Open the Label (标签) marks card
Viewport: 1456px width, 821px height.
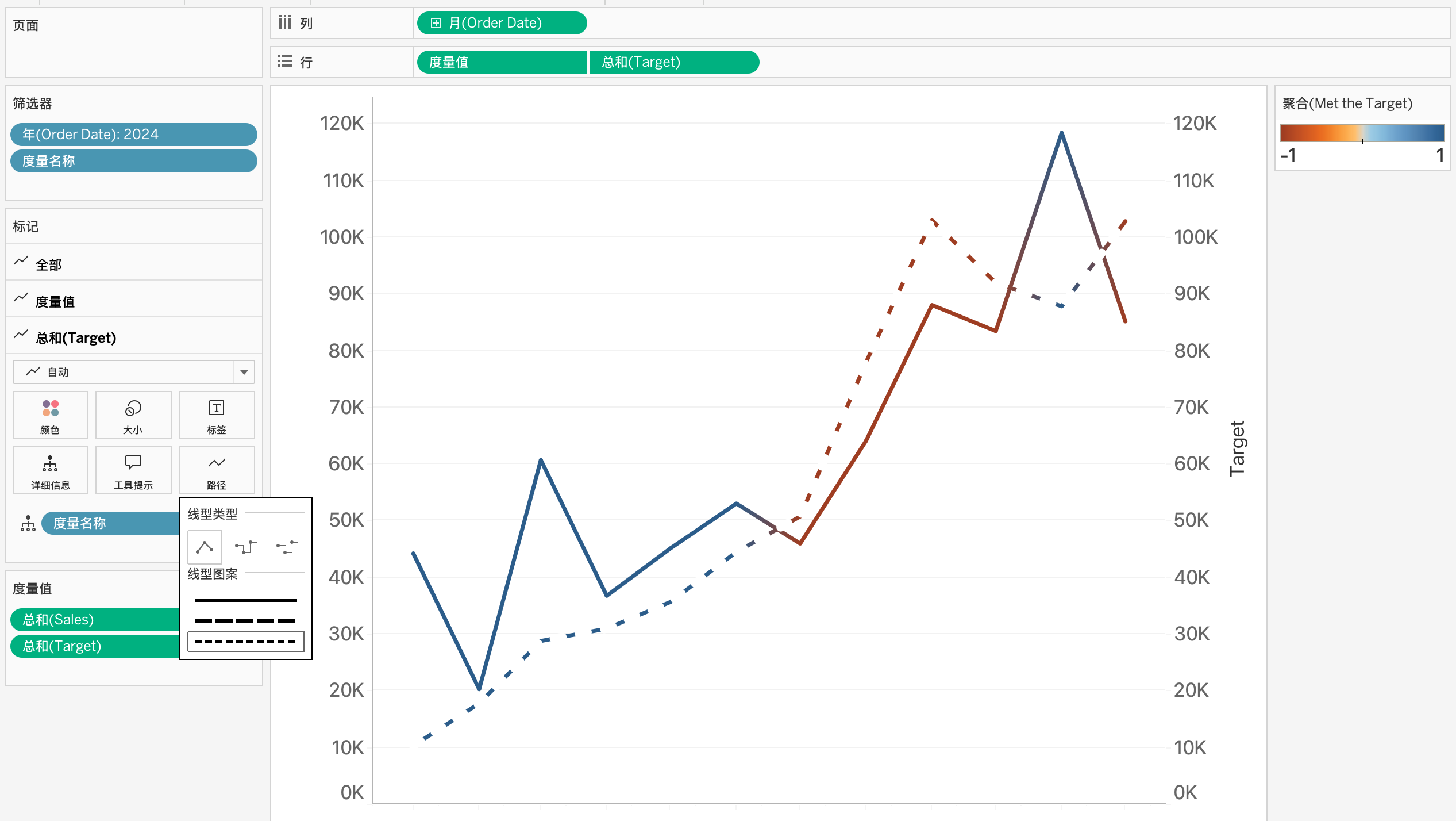tap(217, 415)
